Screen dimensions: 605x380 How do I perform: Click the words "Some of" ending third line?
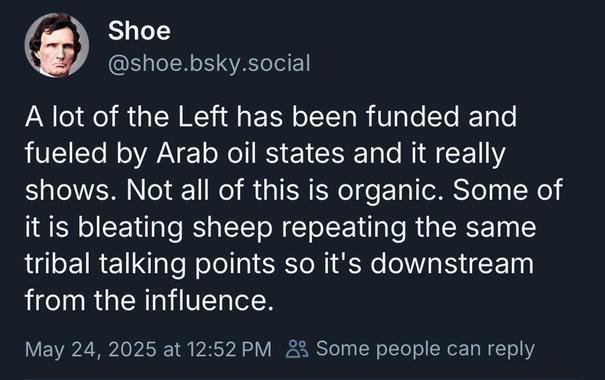(x=507, y=191)
